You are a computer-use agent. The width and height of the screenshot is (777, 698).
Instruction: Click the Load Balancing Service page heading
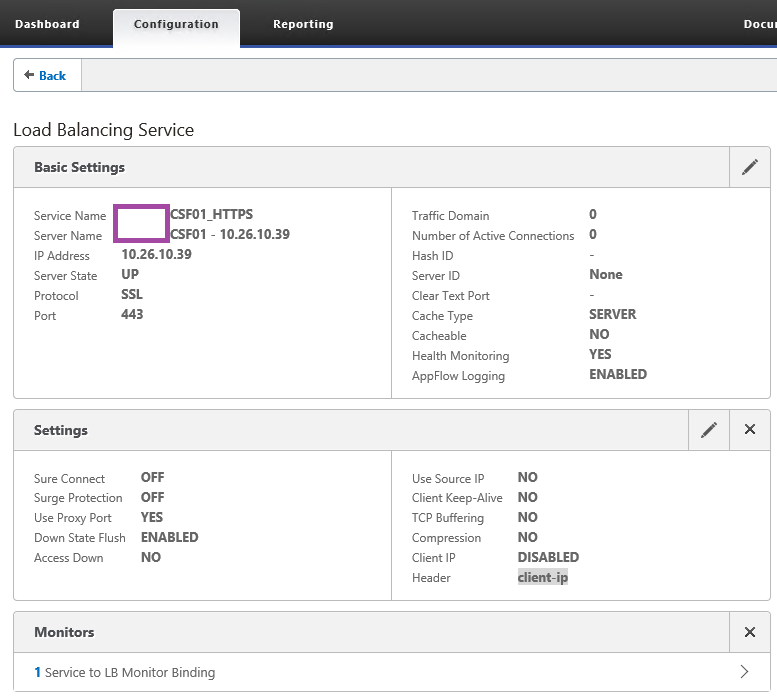pos(103,130)
